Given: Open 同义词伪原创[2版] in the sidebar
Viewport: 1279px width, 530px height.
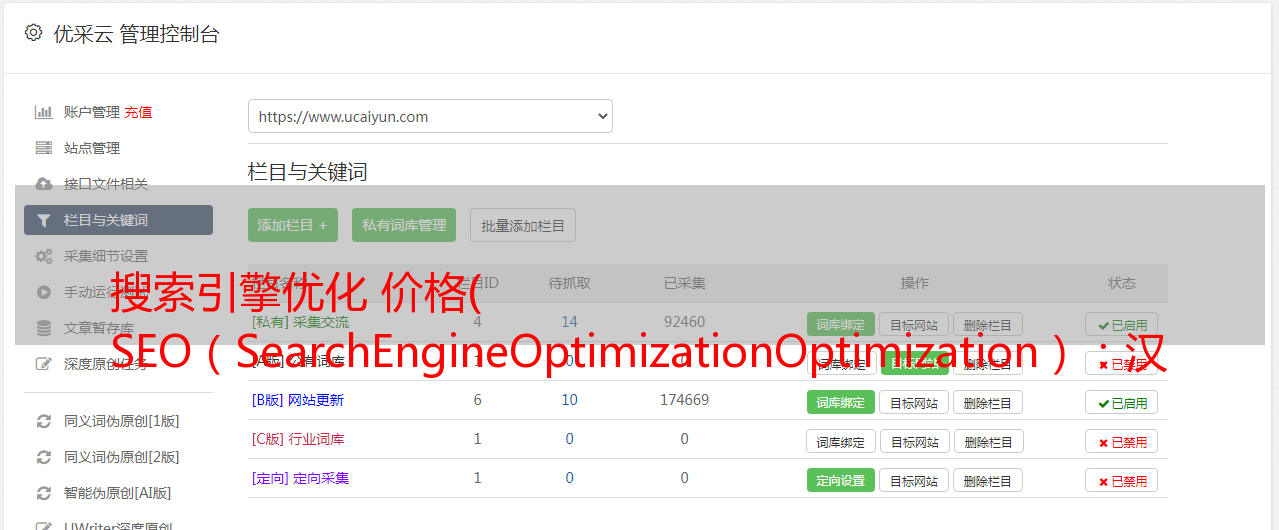Looking at the screenshot, I should pyautogui.click(x=122, y=457).
